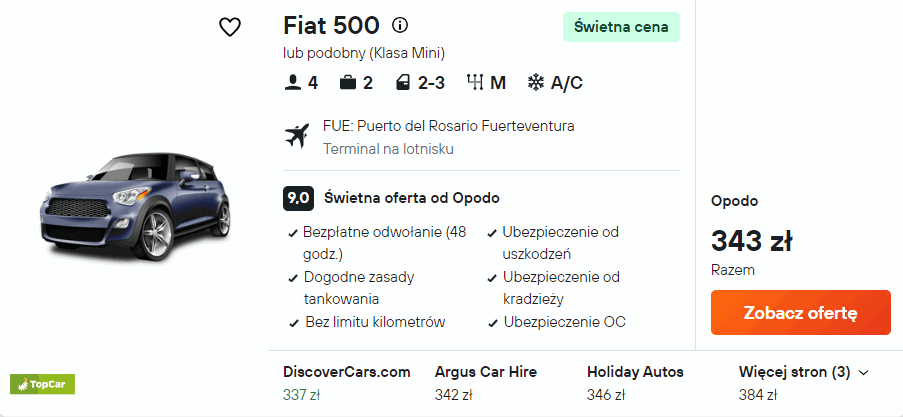This screenshot has height=417, width=903.
Task: Click the manual transmission icon
Action: tap(474, 83)
